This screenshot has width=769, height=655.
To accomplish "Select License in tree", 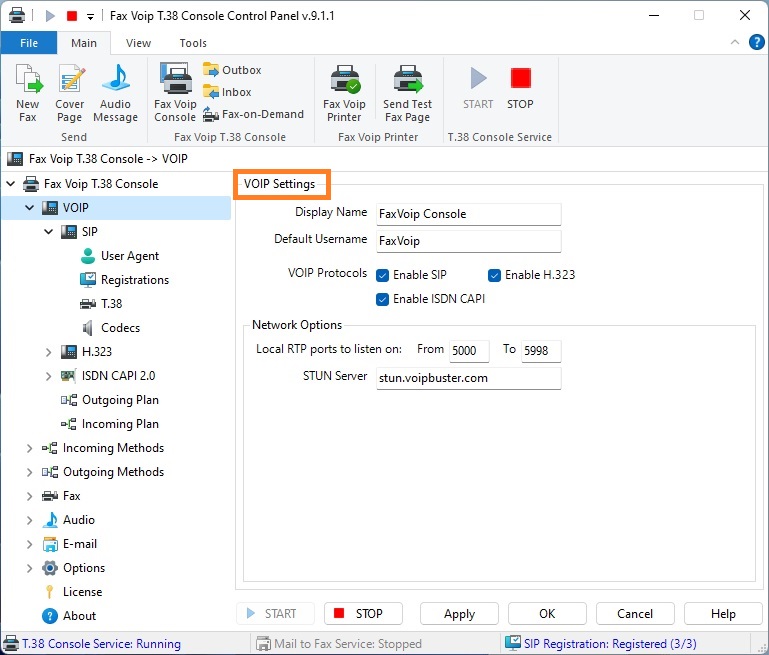I will pos(73,592).
